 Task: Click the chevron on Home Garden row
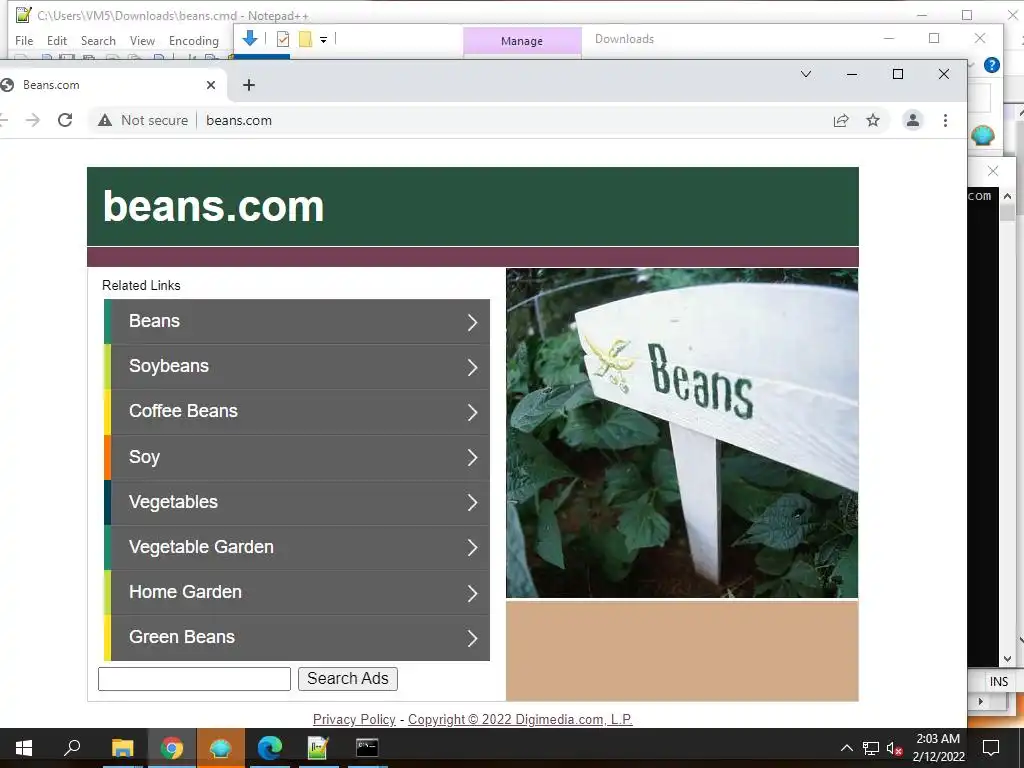pyautogui.click(x=472, y=594)
